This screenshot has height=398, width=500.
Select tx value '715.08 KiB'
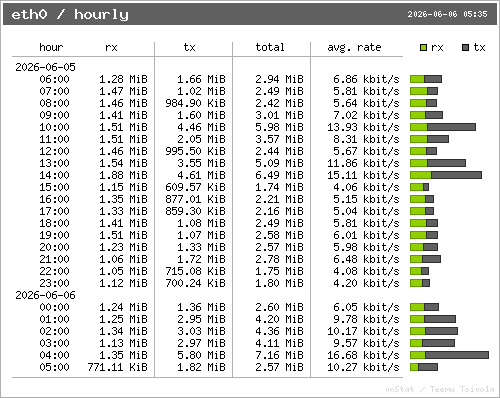[x=195, y=271]
